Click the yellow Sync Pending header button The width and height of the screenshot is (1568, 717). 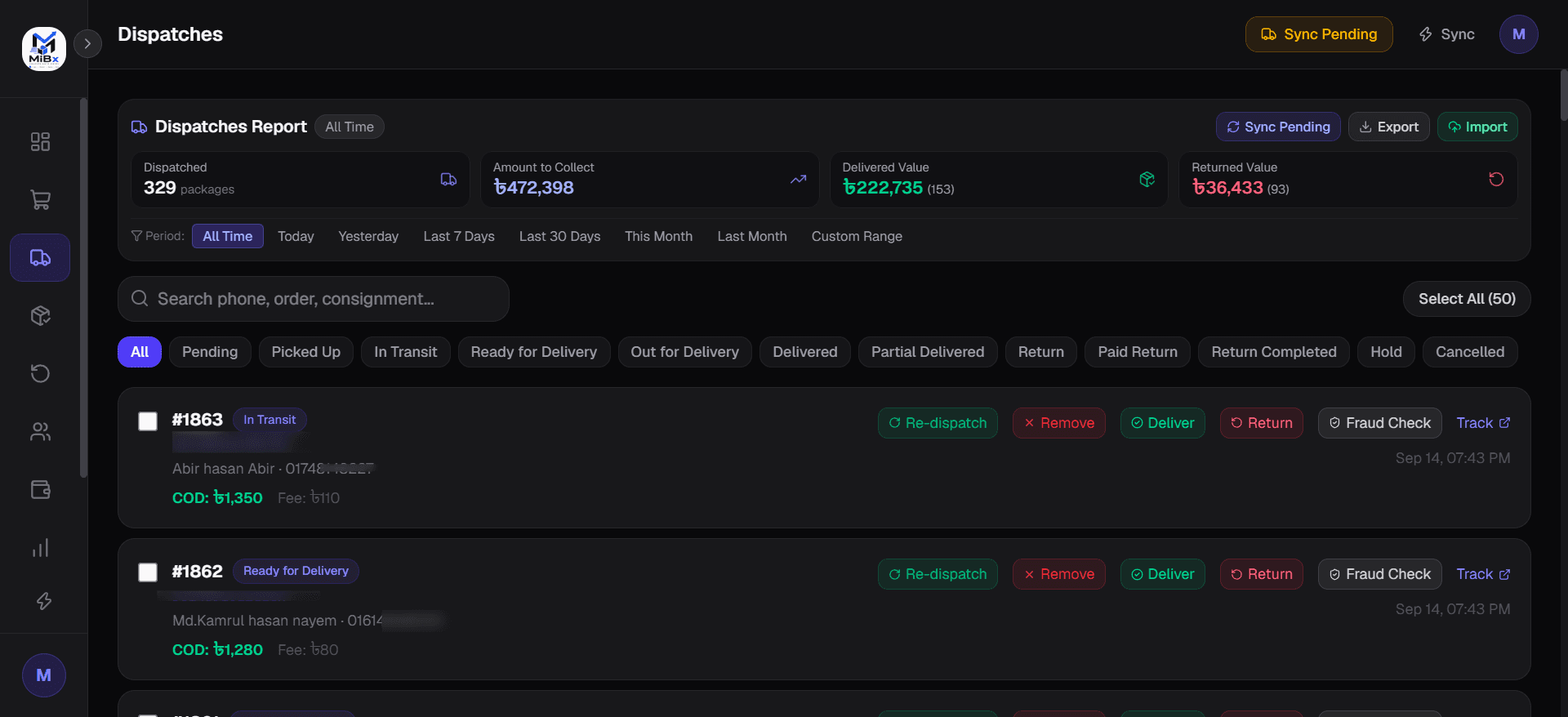[x=1319, y=34]
